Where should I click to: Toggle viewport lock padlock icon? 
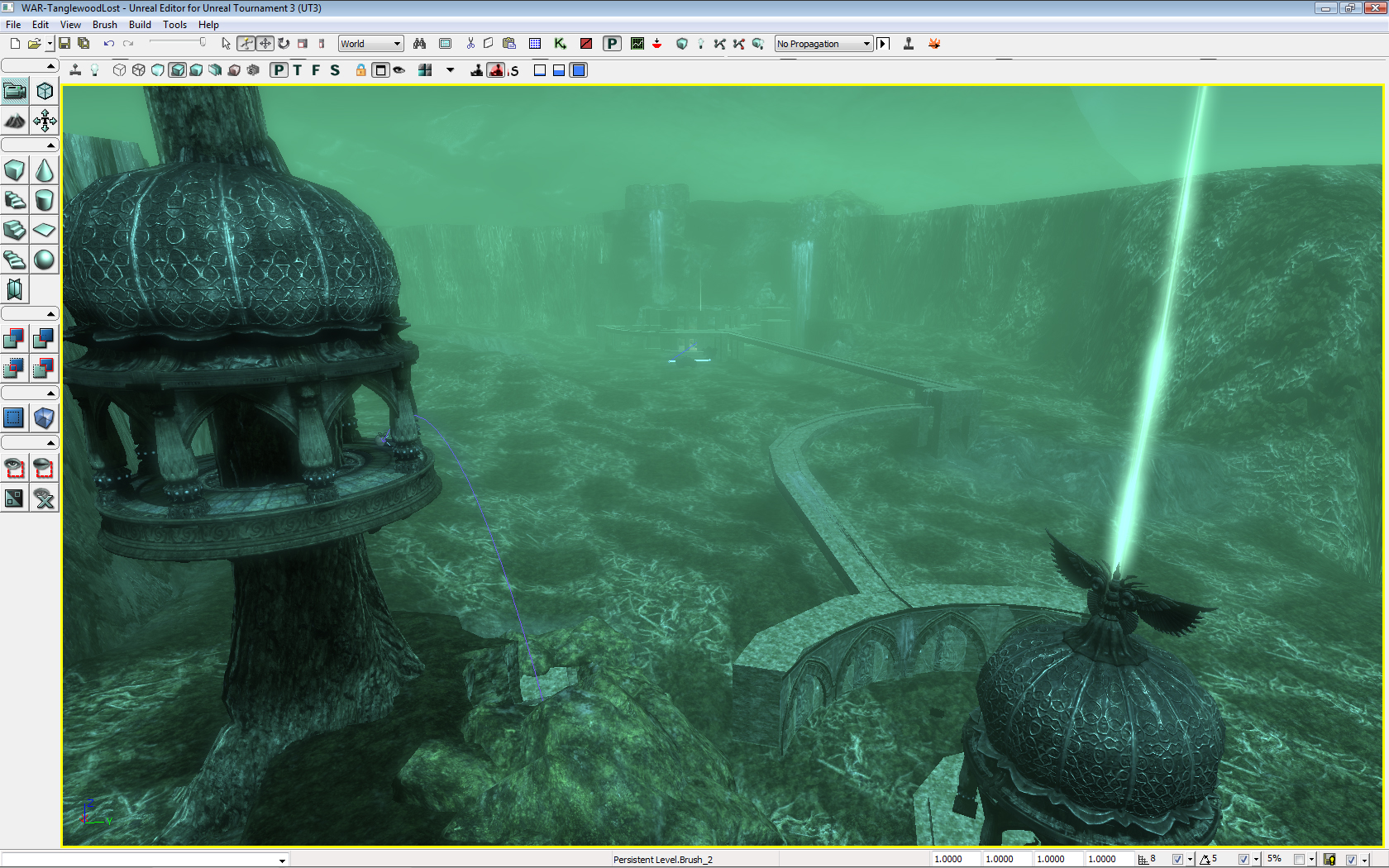click(361, 70)
